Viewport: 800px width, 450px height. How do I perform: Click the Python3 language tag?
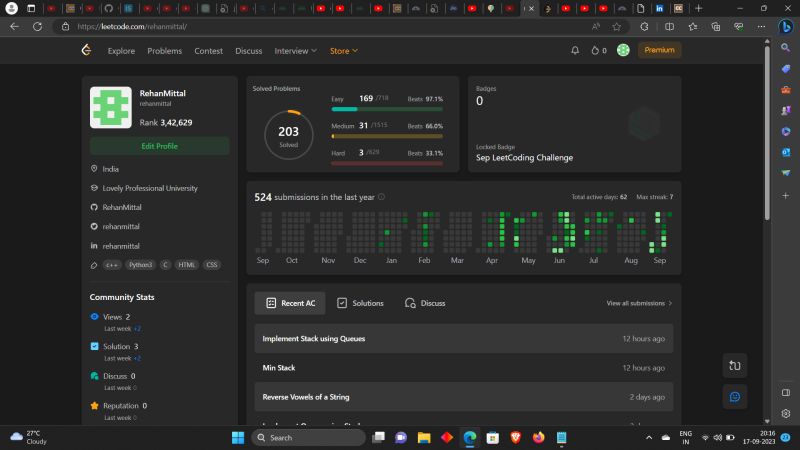click(140, 265)
